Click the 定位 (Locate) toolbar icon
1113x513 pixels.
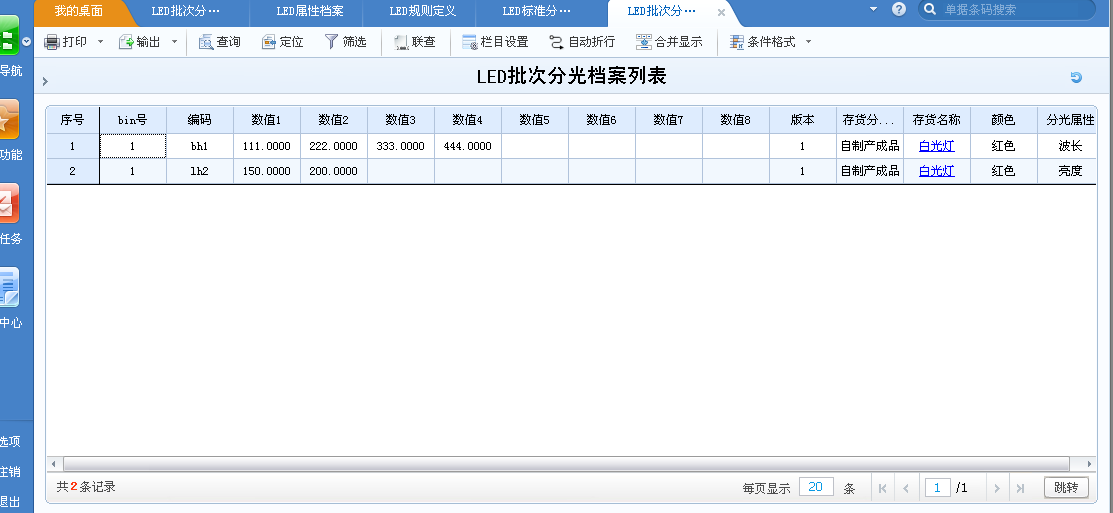coord(270,42)
